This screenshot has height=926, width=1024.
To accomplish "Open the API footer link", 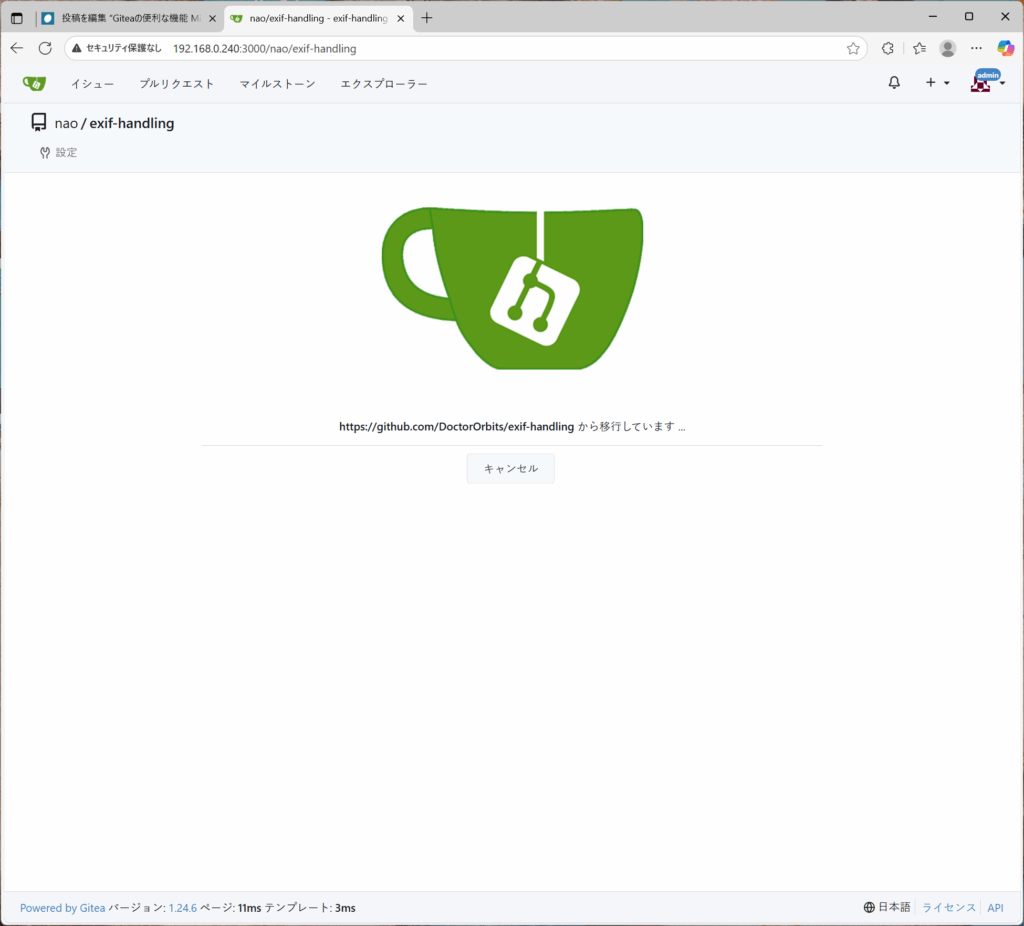I will point(995,908).
